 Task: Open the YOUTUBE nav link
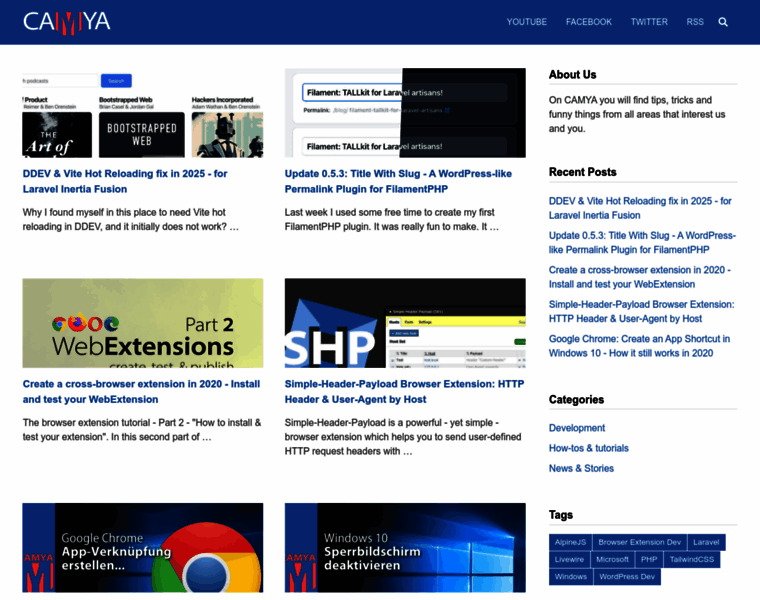[x=526, y=22]
